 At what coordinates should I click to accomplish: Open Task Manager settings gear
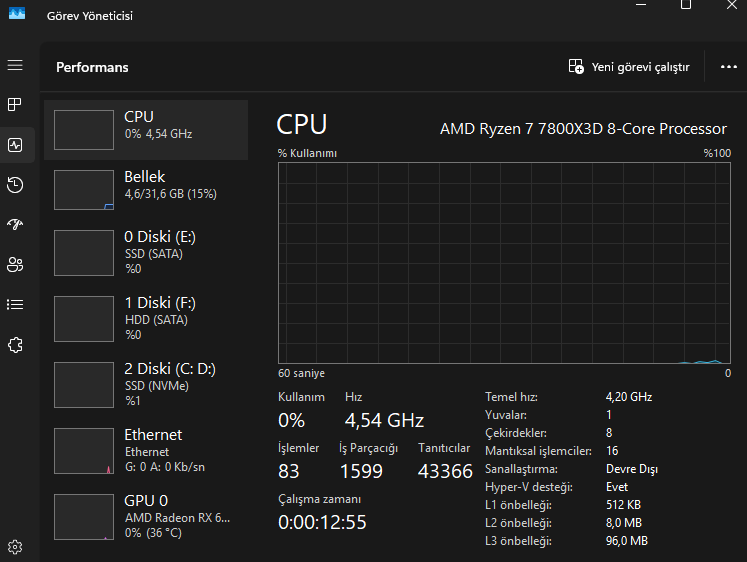pos(15,547)
